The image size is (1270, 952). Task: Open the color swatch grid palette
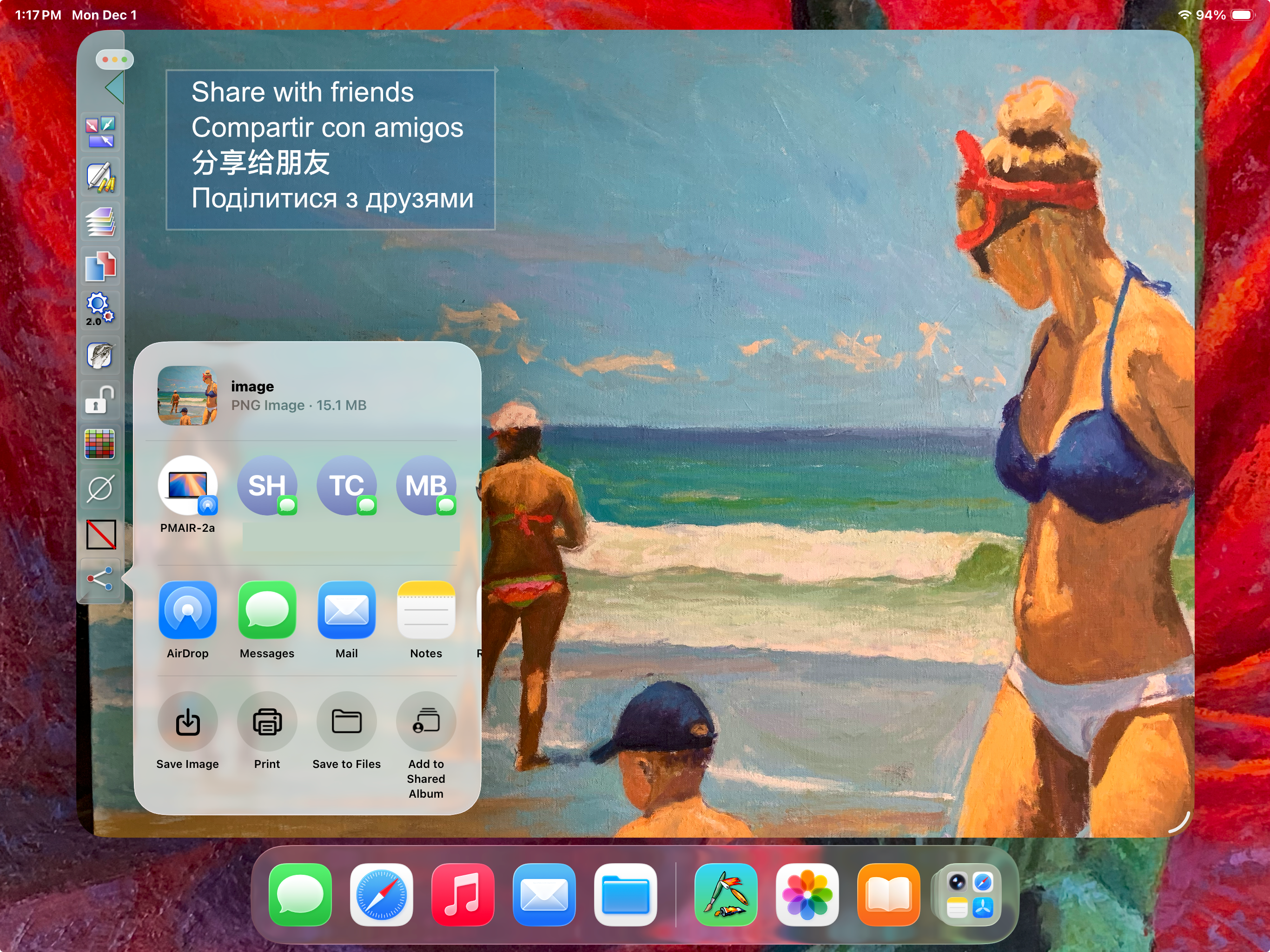(x=100, y=444)
